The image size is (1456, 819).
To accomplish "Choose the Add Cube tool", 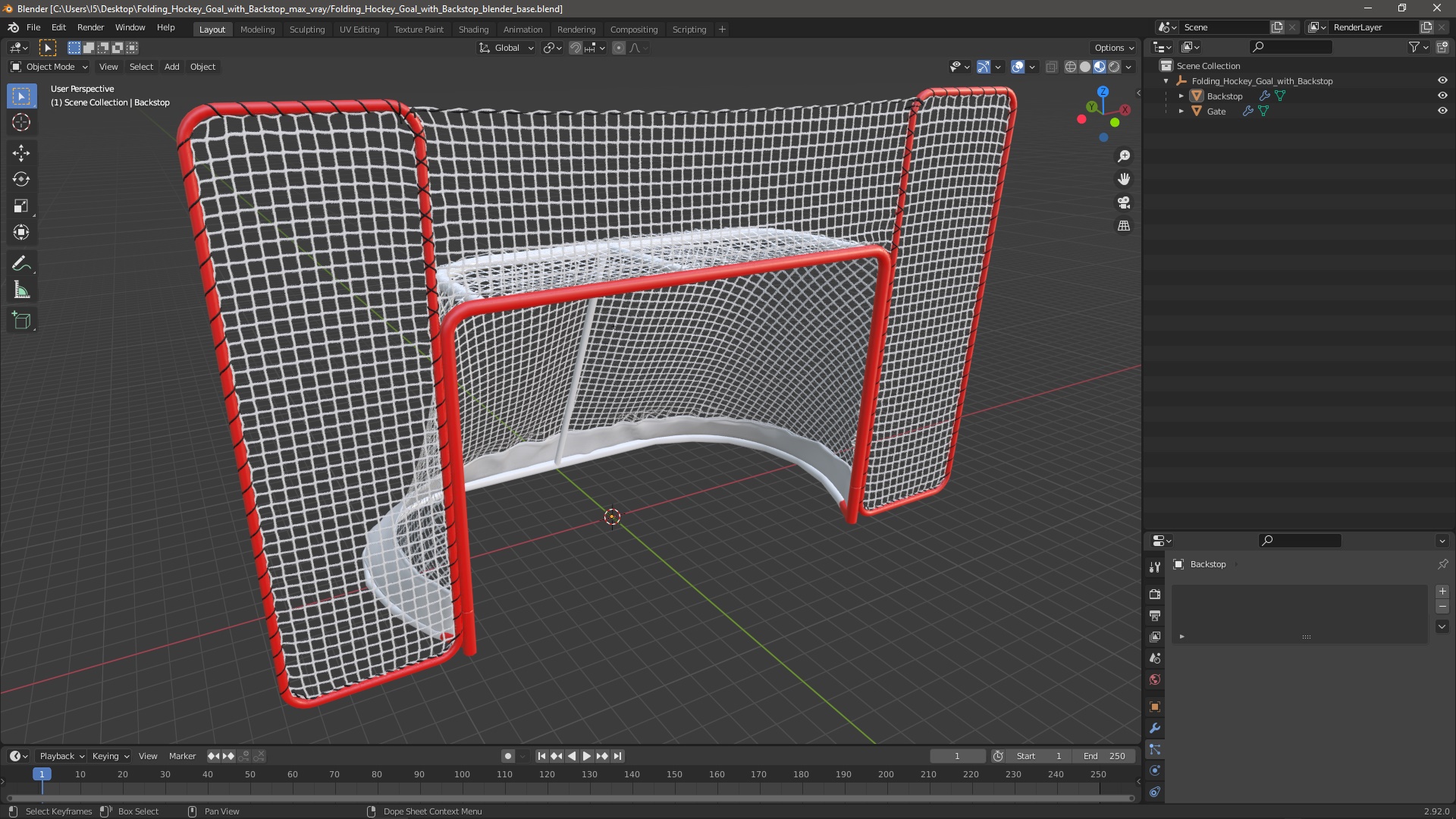I will coord(20,321).
